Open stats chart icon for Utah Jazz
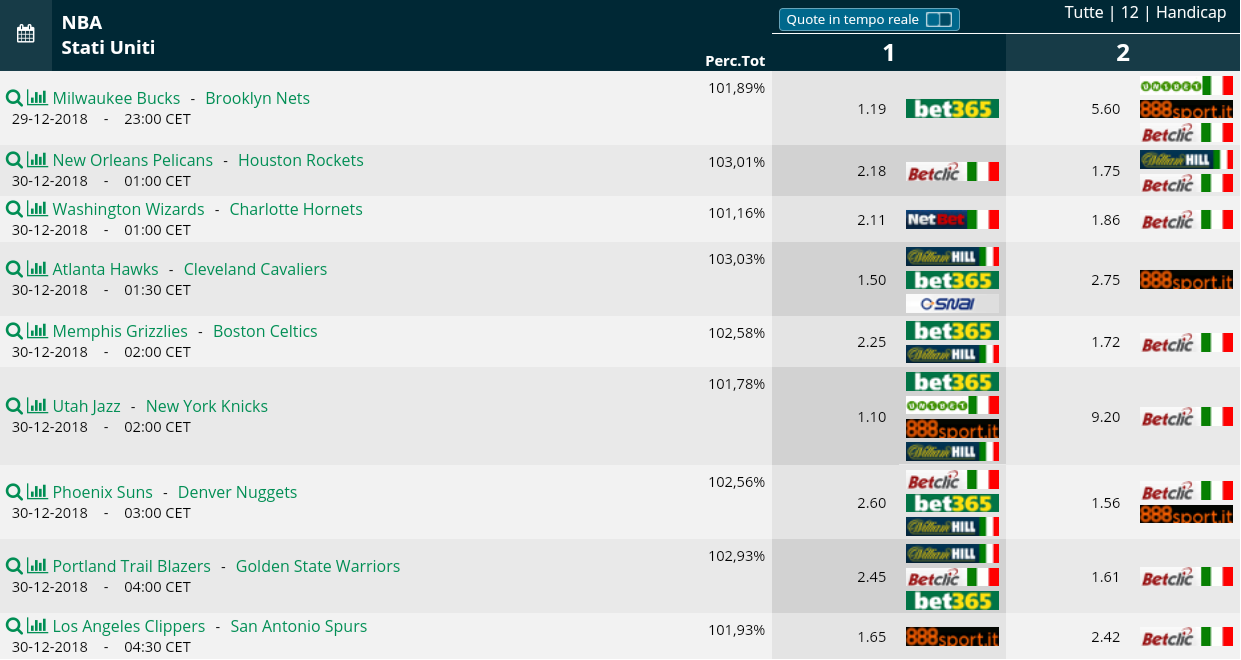1241x660 pixels. pyautogui.click(x=37, y=406)
